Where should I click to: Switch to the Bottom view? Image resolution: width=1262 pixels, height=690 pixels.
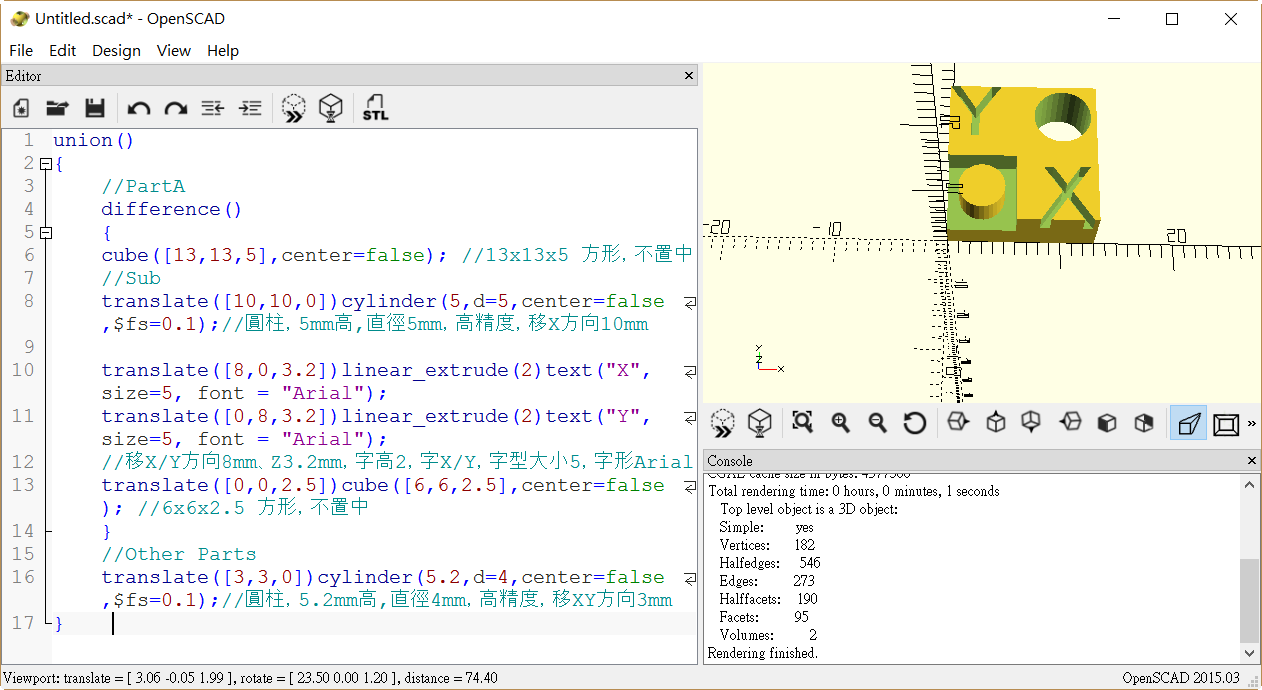click(1031, 423)
